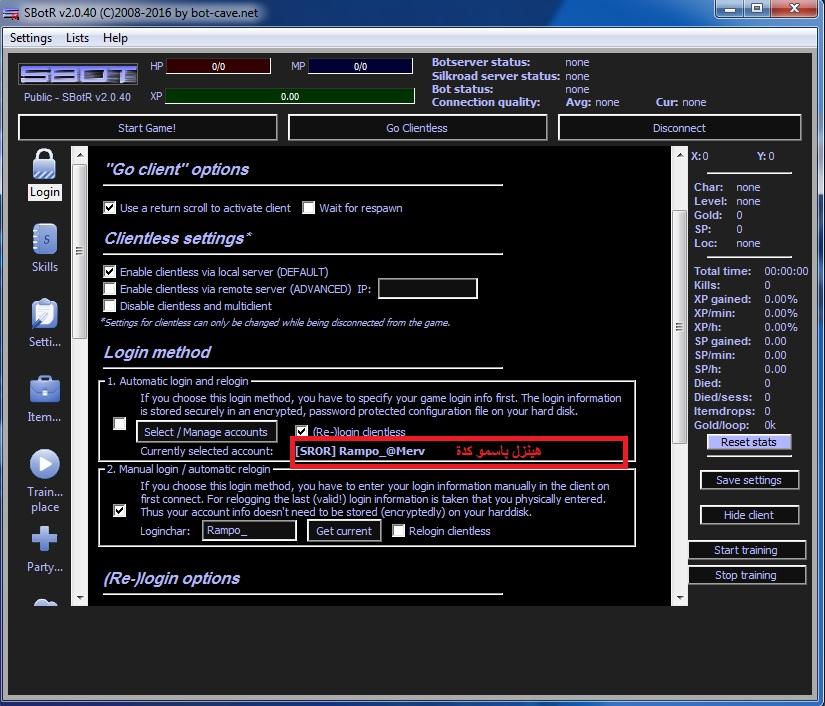Toggle Wait for respawn checkbox
Screen dimensions: 825x706
(308, 208)
